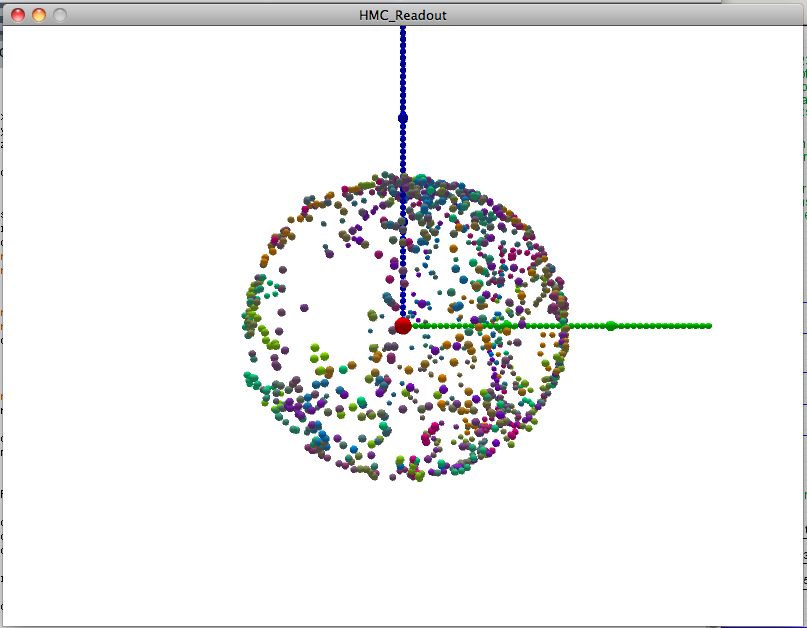Click the HMC_Readout window title
The image size is (807, 628).
[x=403, y=15]
